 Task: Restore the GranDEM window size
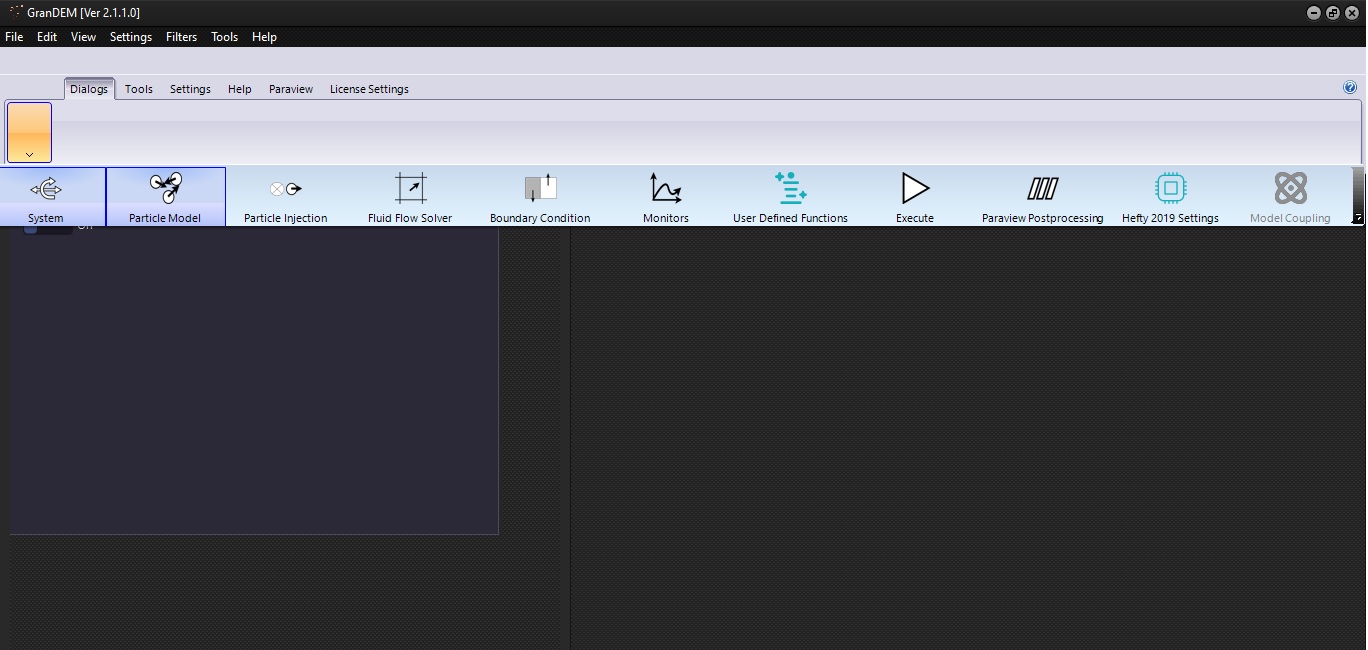pos(1333,13)
